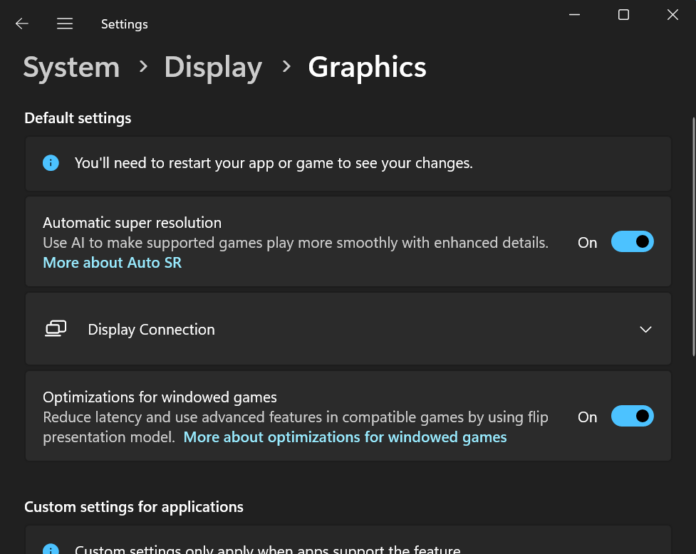Go back using the back arrow
Viewport: 696px width, 554px height.
click(x=22, y=23)
